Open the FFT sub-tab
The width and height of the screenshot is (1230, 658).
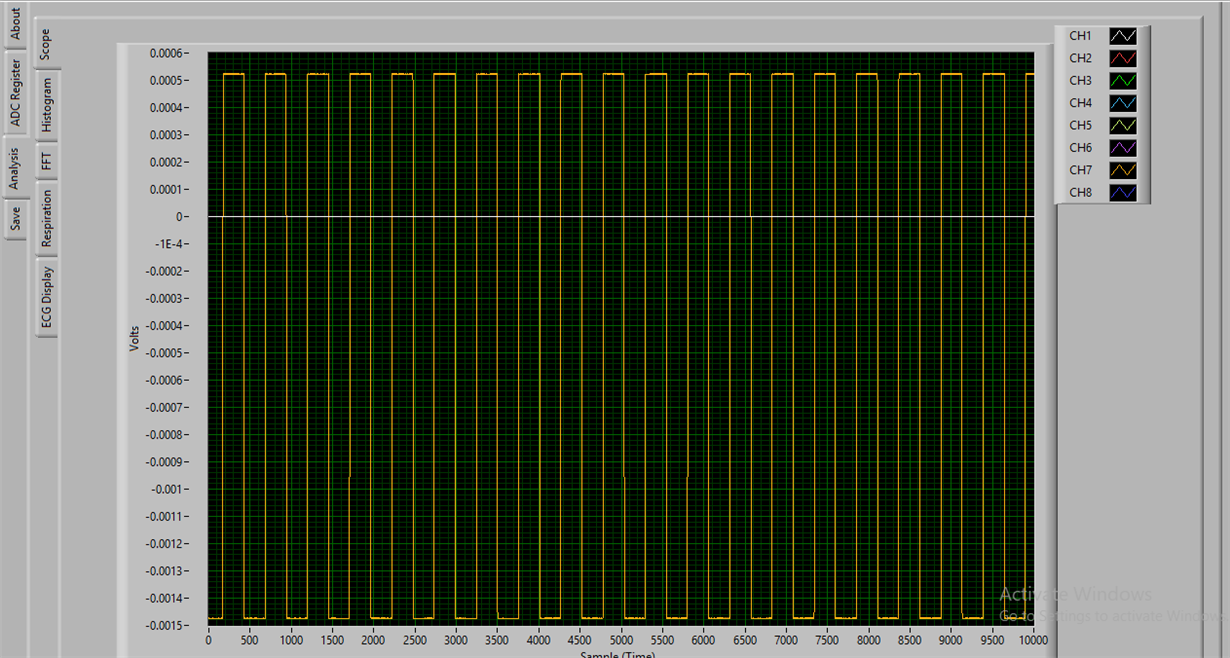click(x=47, y=161)
